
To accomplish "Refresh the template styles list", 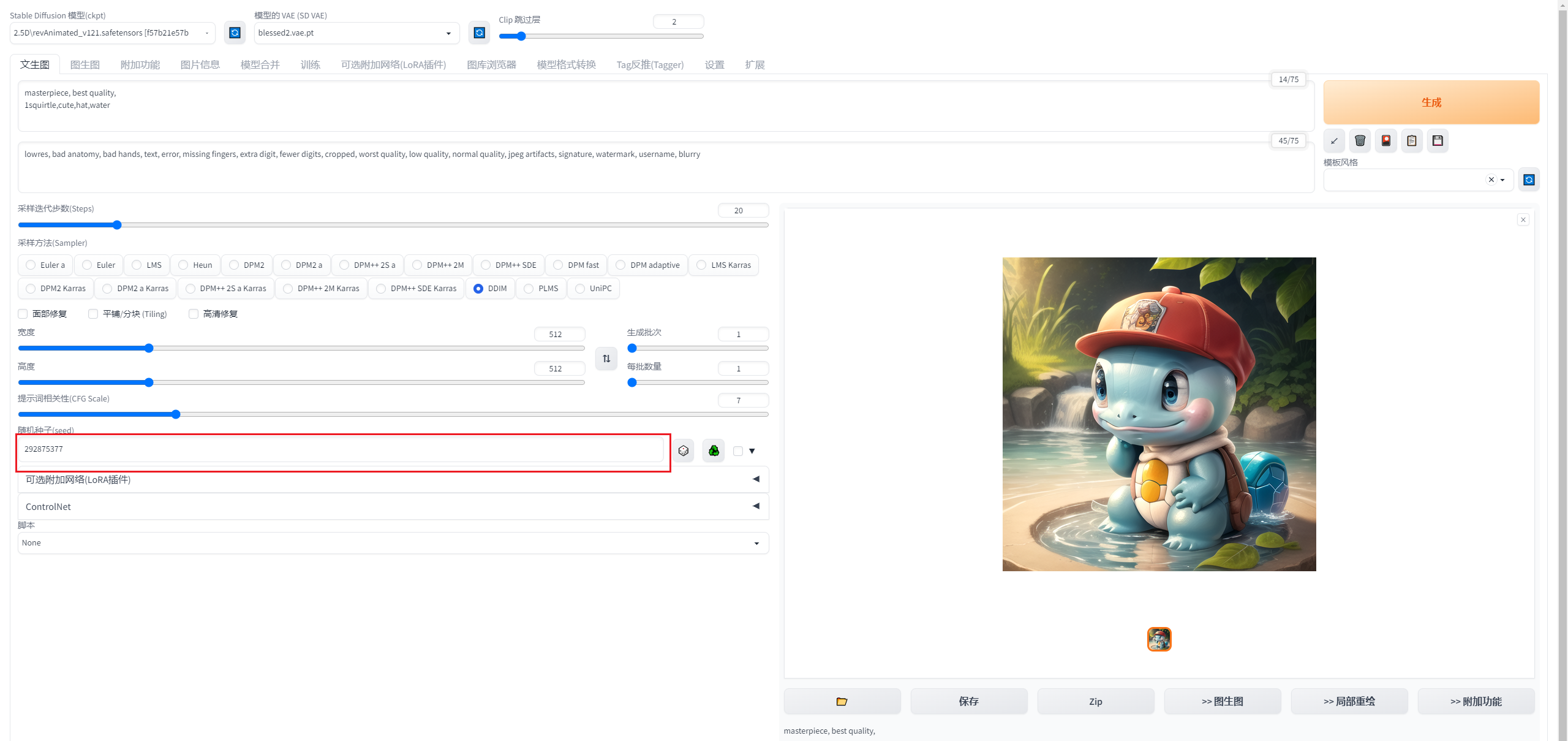I will (1529, 180).
